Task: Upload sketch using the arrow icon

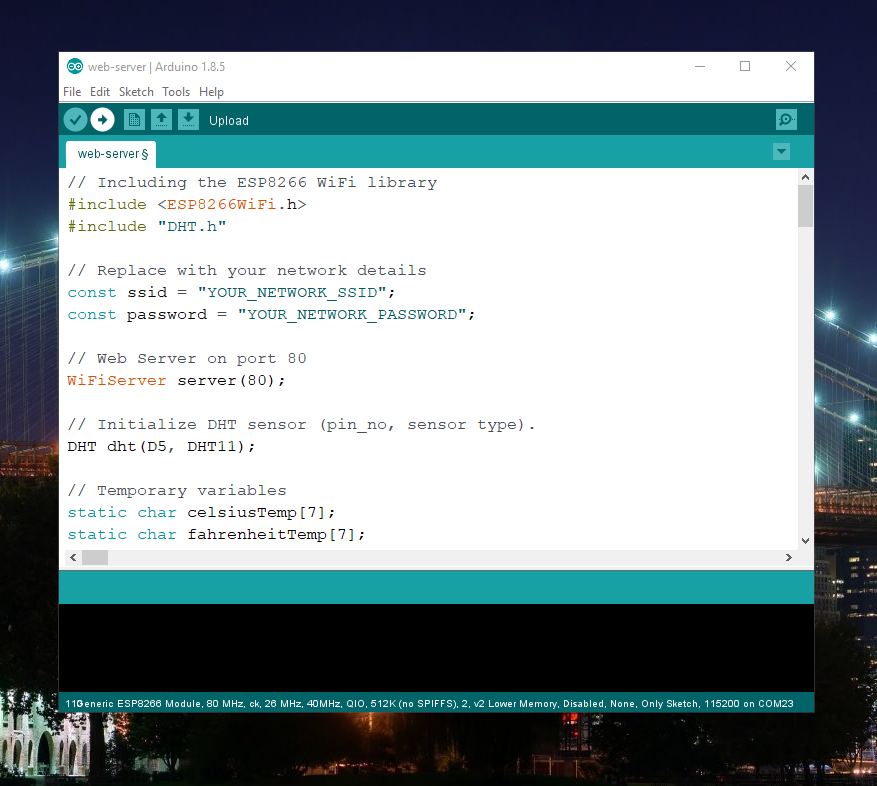Action: (102, 120)
